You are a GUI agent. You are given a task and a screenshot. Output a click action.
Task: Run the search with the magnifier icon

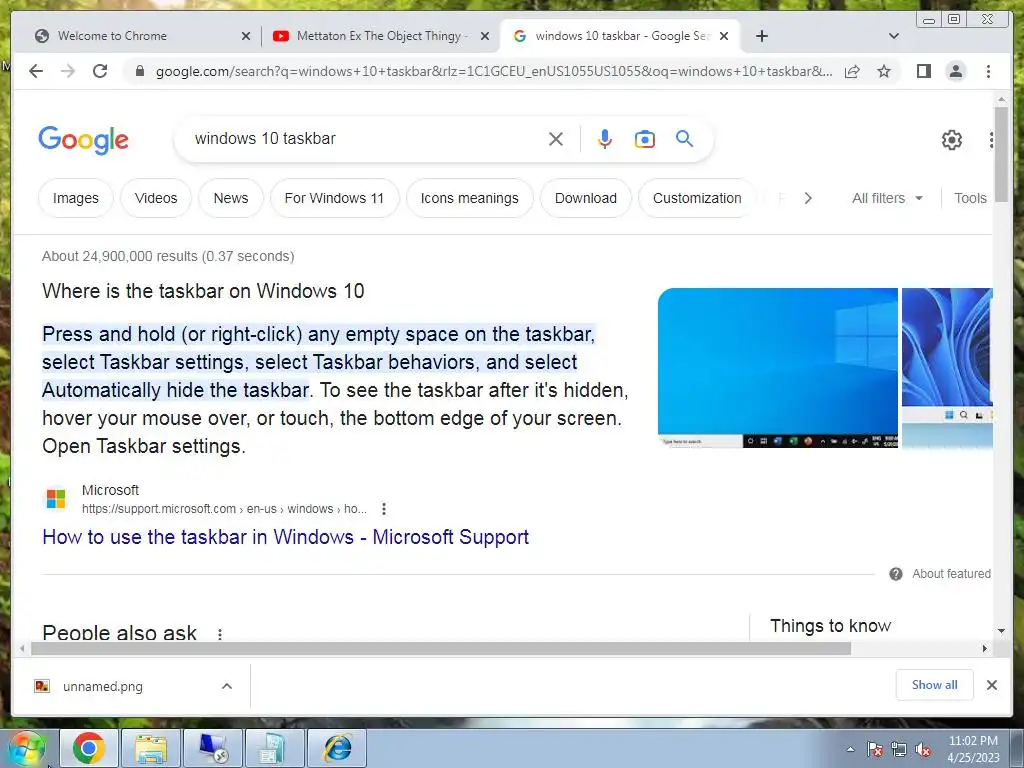point(684,138)
